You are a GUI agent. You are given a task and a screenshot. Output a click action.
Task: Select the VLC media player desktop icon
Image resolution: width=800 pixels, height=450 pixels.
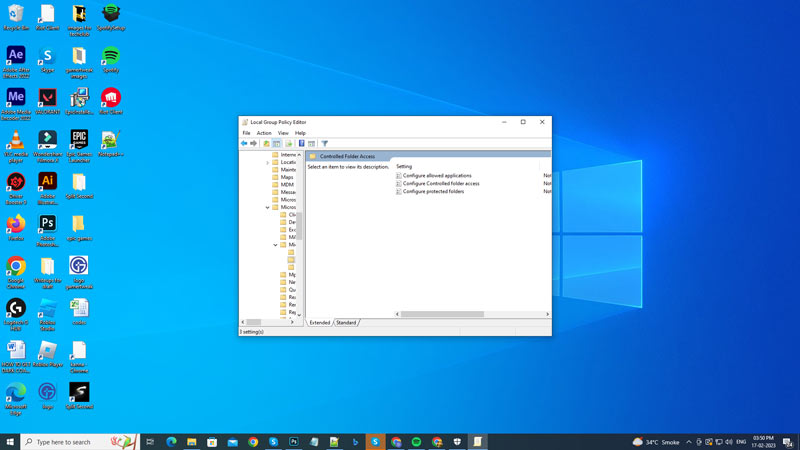pyautogui.click(x=16, y=146)
